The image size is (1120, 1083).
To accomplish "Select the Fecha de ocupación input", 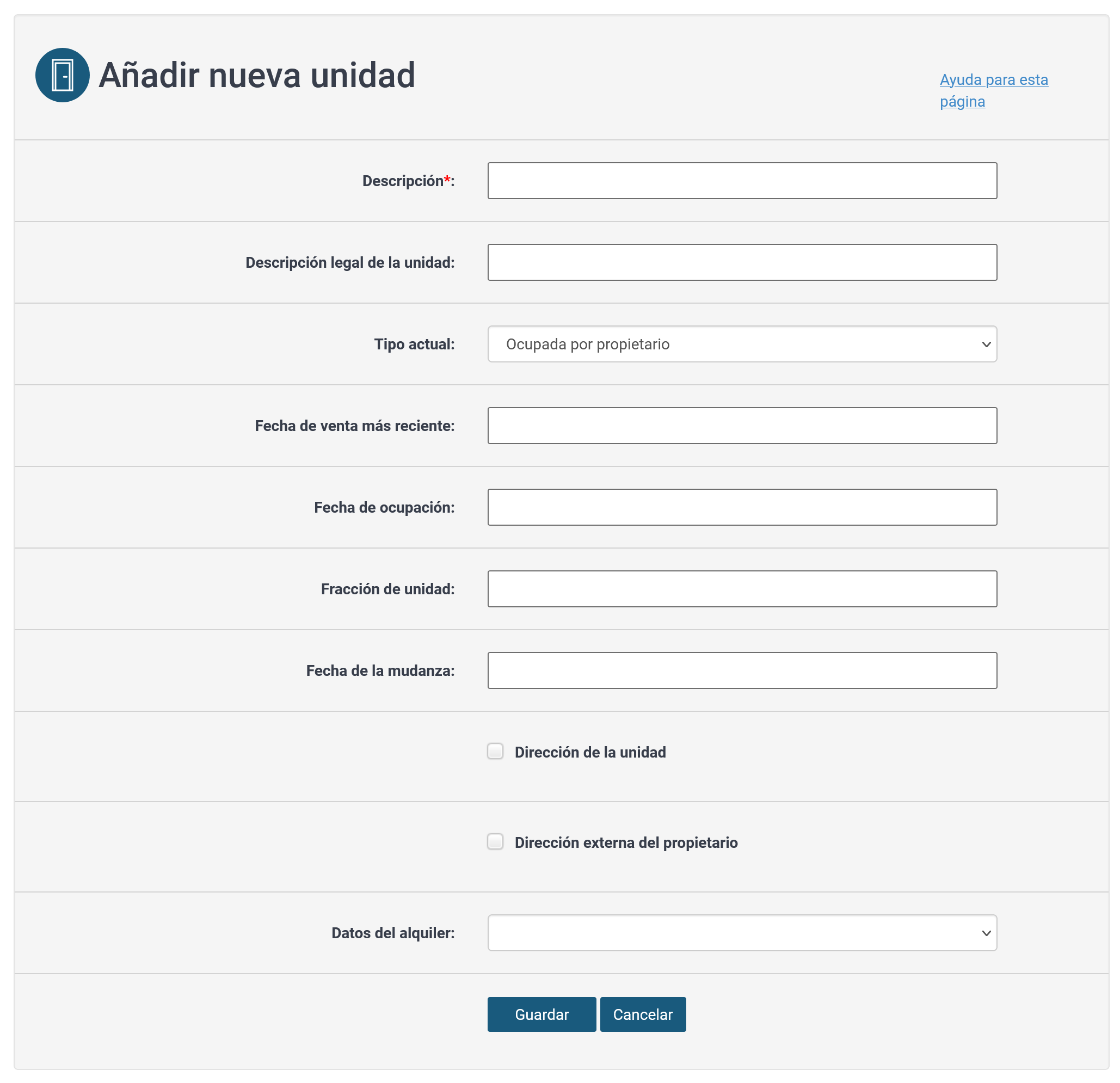I will [x=742, y=508].
